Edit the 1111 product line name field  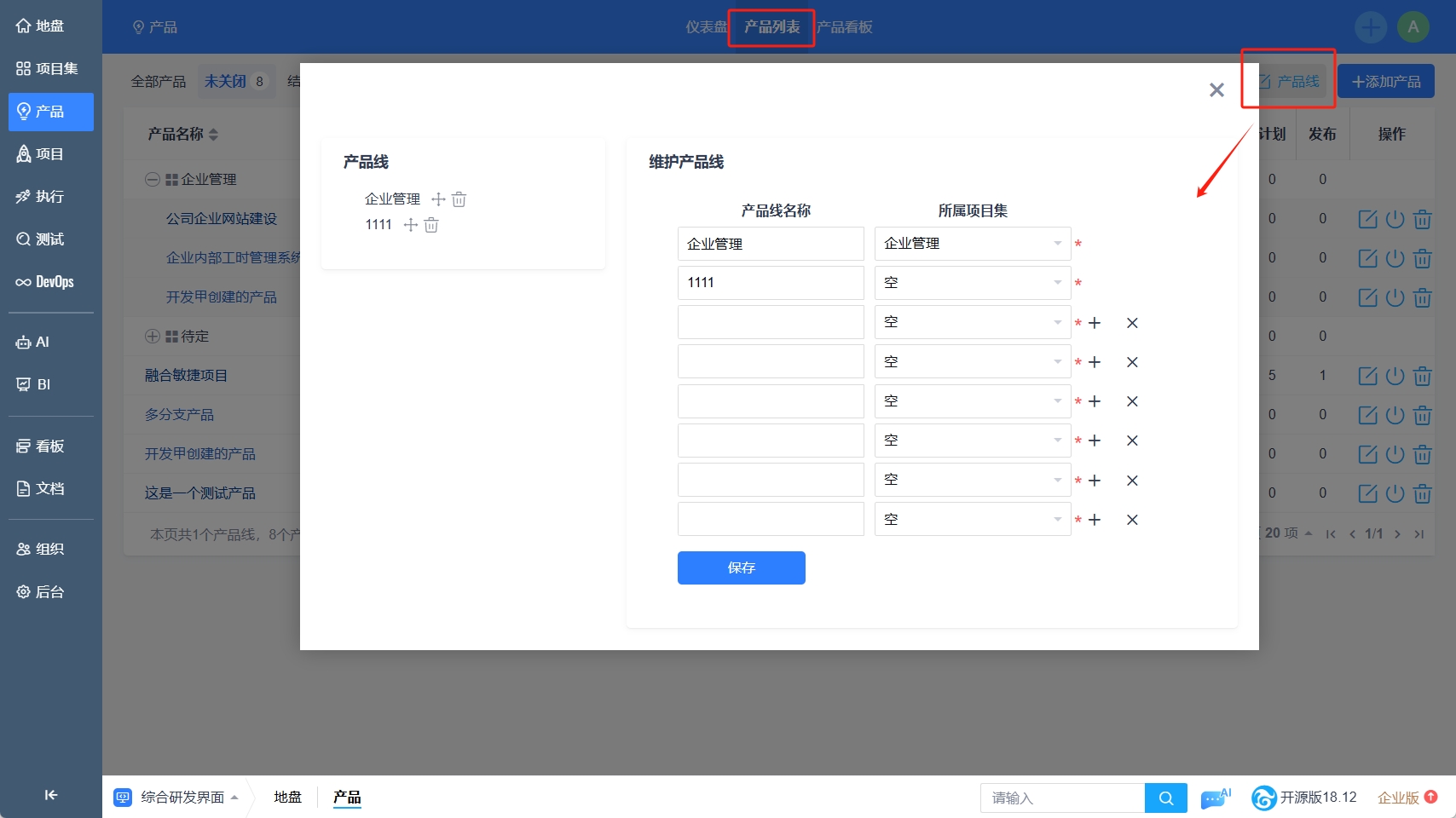pyautogui.click(x=771, y=283)
